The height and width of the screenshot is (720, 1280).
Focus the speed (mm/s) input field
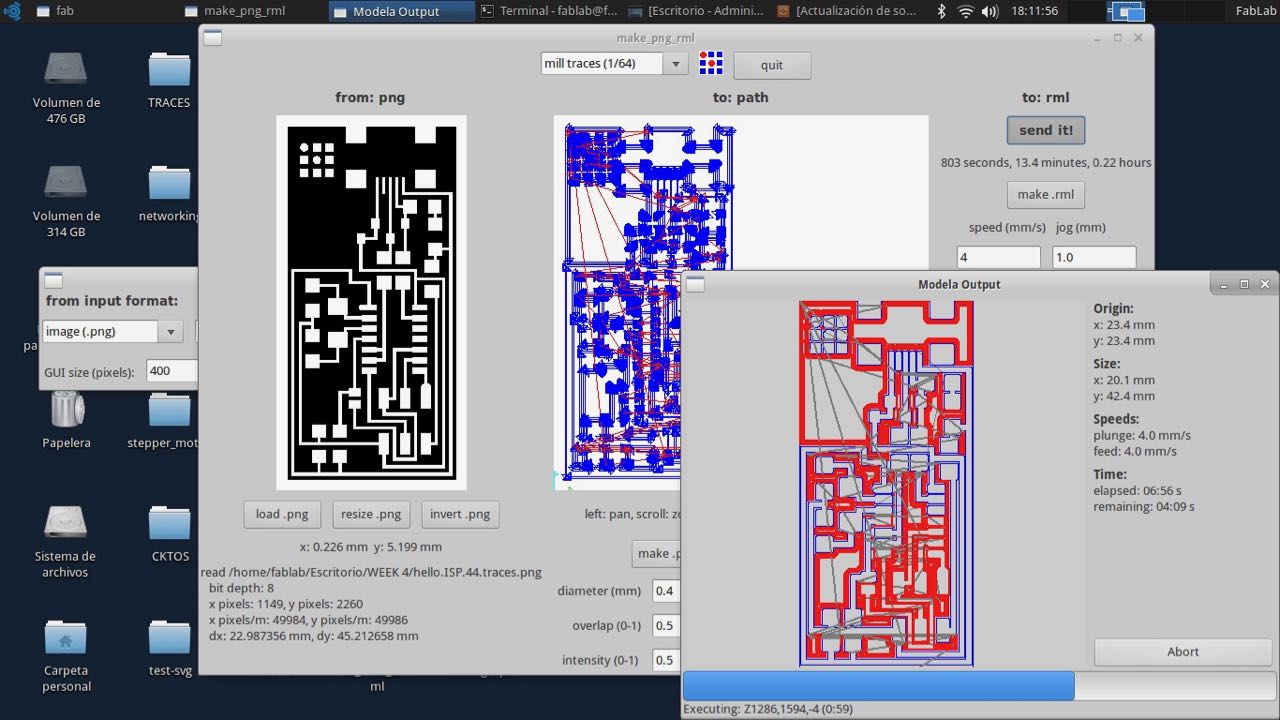tap(998, 257)
